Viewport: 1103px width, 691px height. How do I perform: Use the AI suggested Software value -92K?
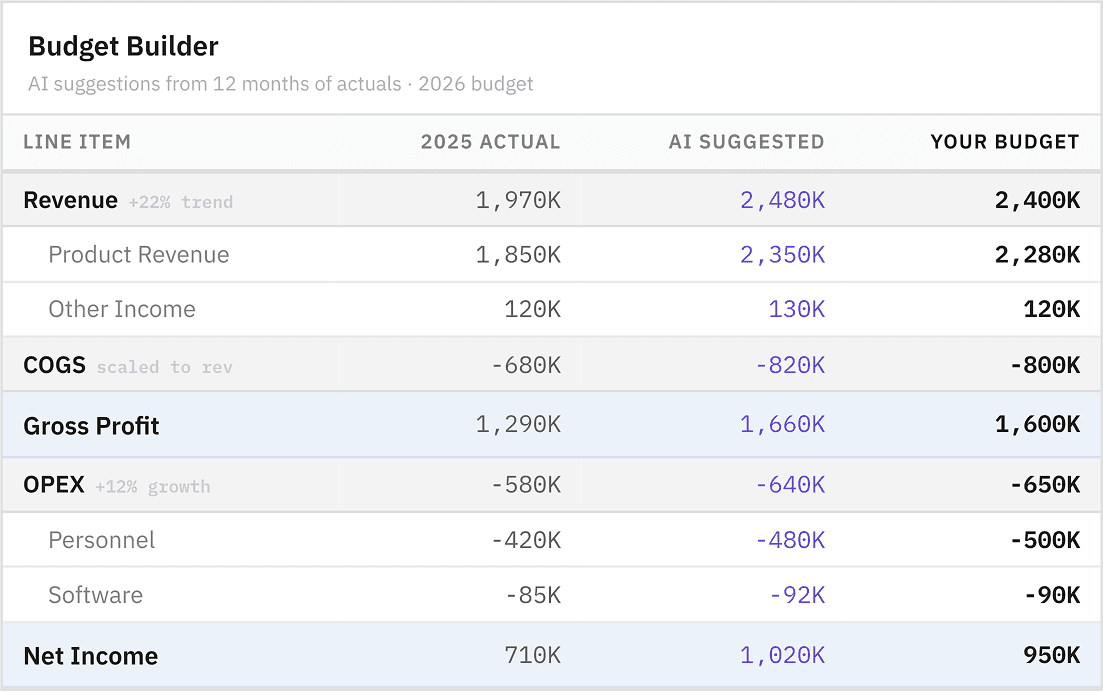coord(796,595)
